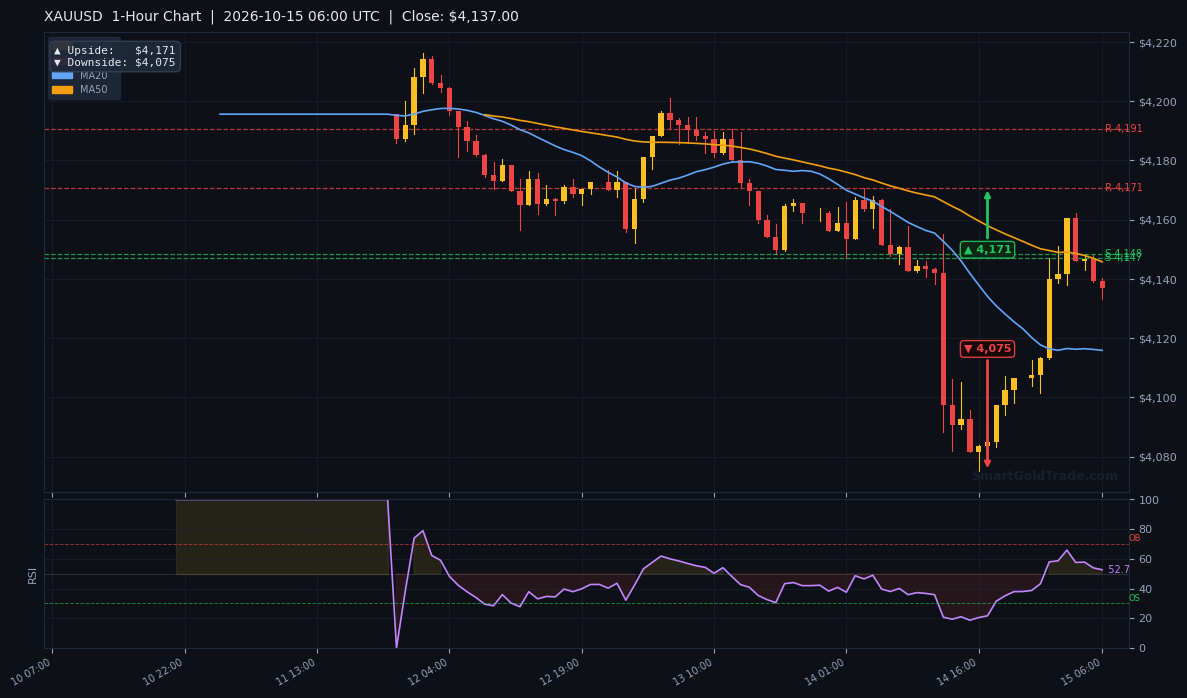Click the $4,160 price axis label
The image size is (1187, 698).
[1157, 221]
